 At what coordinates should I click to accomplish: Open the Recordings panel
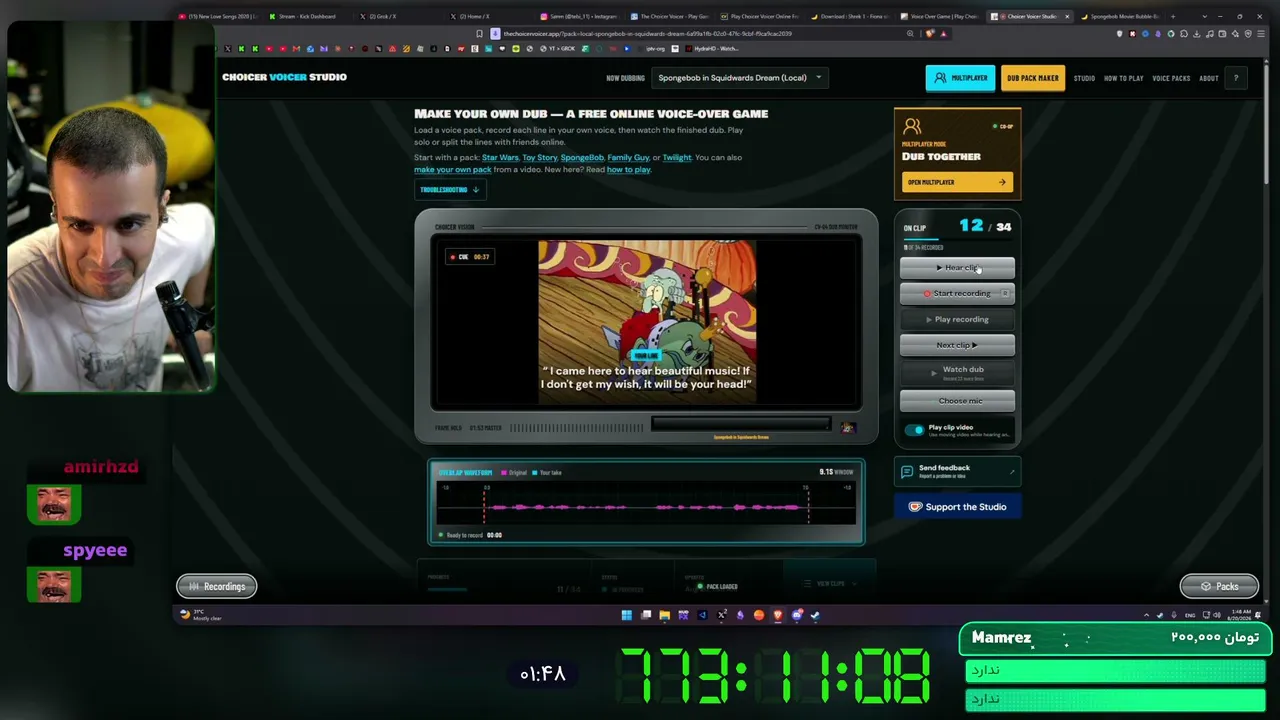[217, 587]
